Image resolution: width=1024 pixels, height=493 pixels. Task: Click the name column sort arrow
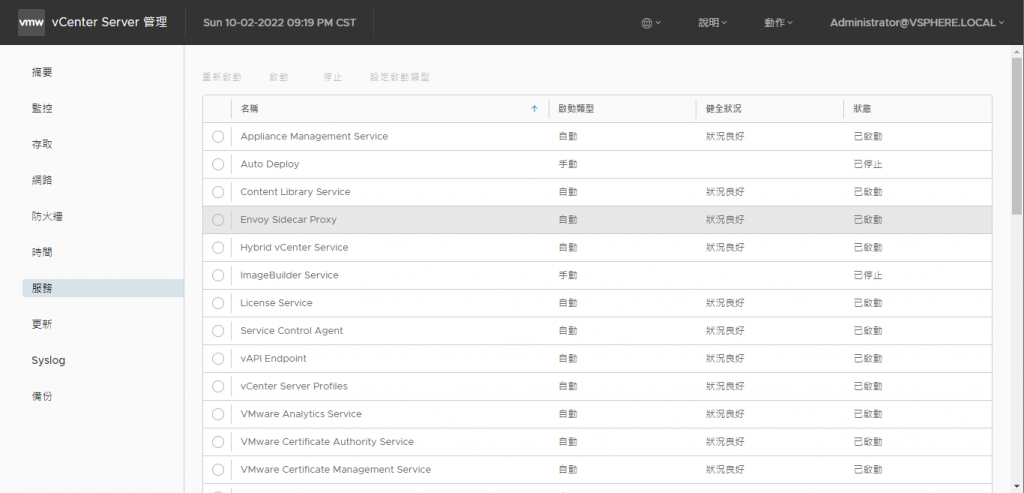tap(534, 109)
